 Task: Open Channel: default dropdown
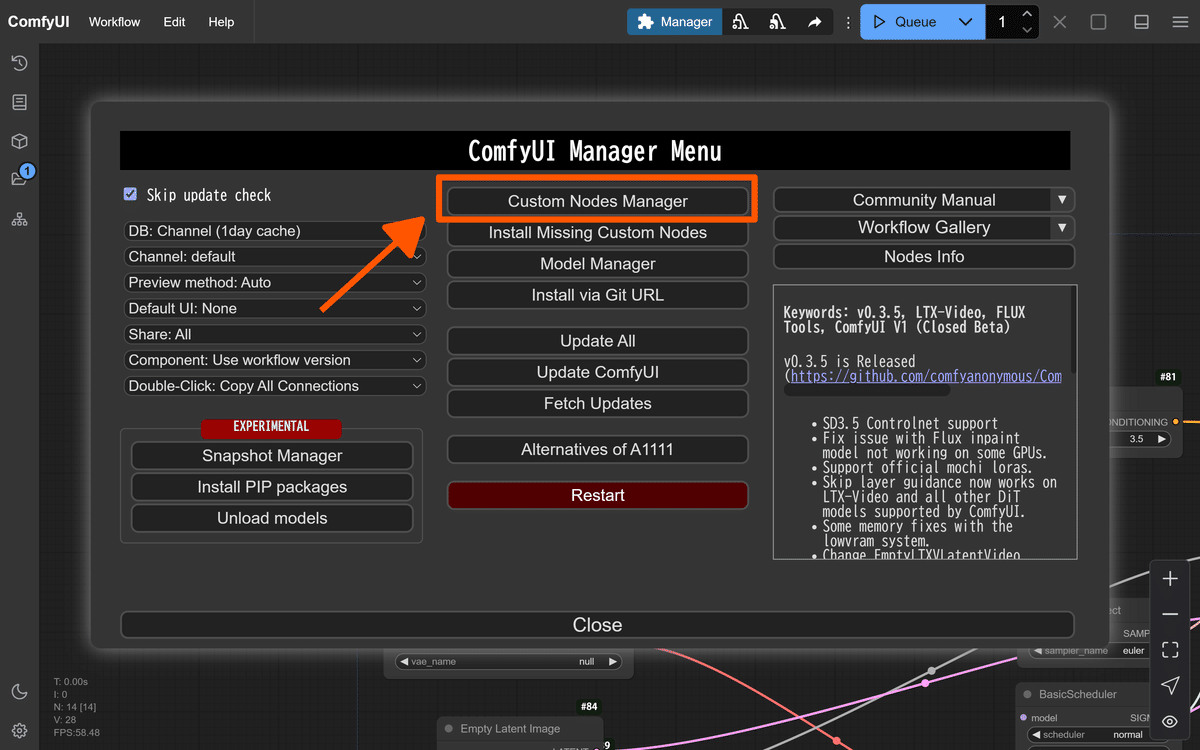pyautogui.click(x=275, y=257)
